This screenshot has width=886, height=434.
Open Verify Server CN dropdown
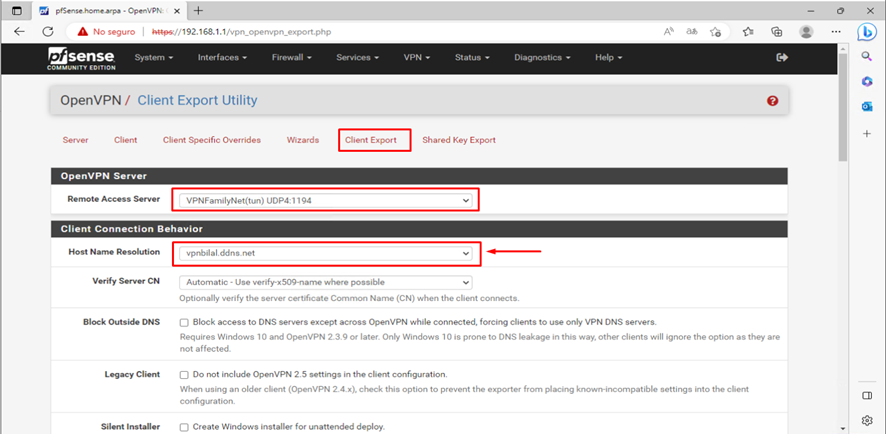[x=325, y=282]
